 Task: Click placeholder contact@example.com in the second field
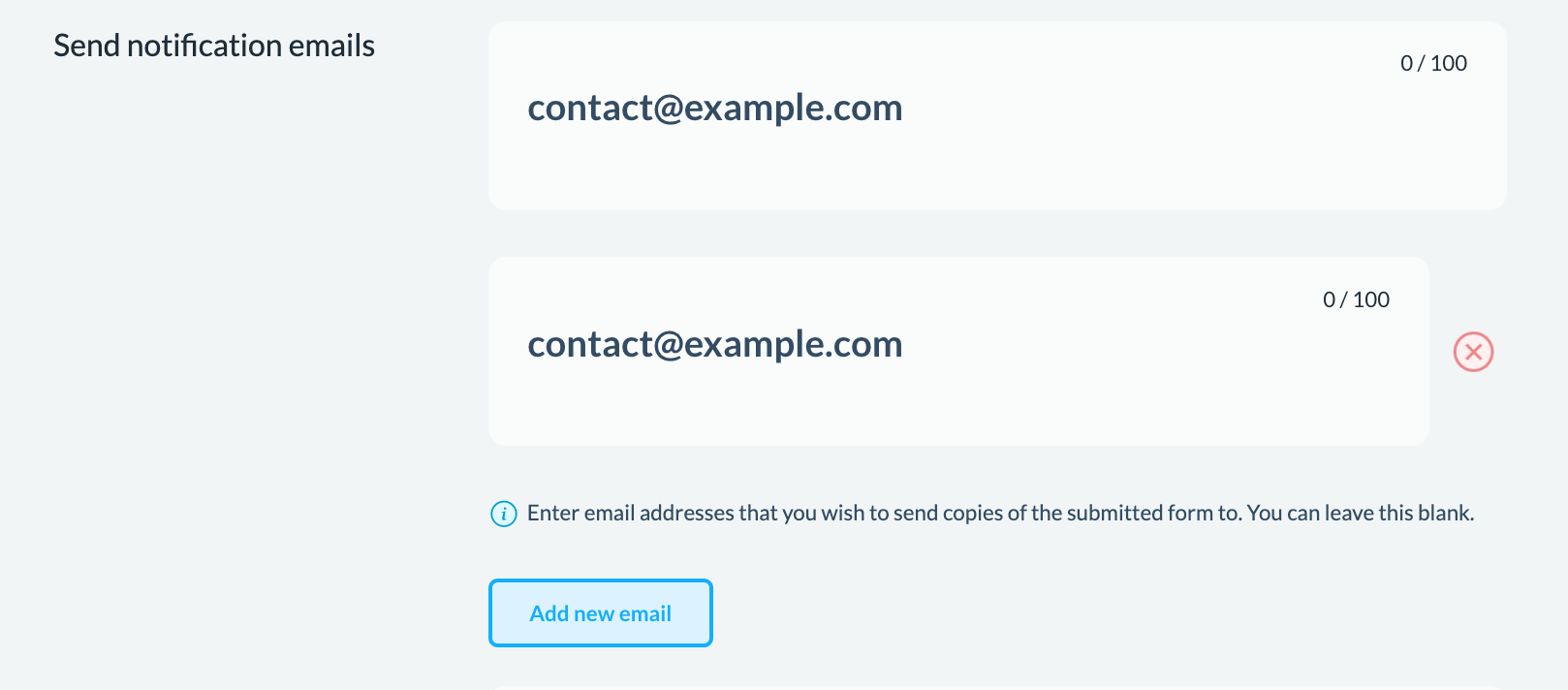coord(715,344)
